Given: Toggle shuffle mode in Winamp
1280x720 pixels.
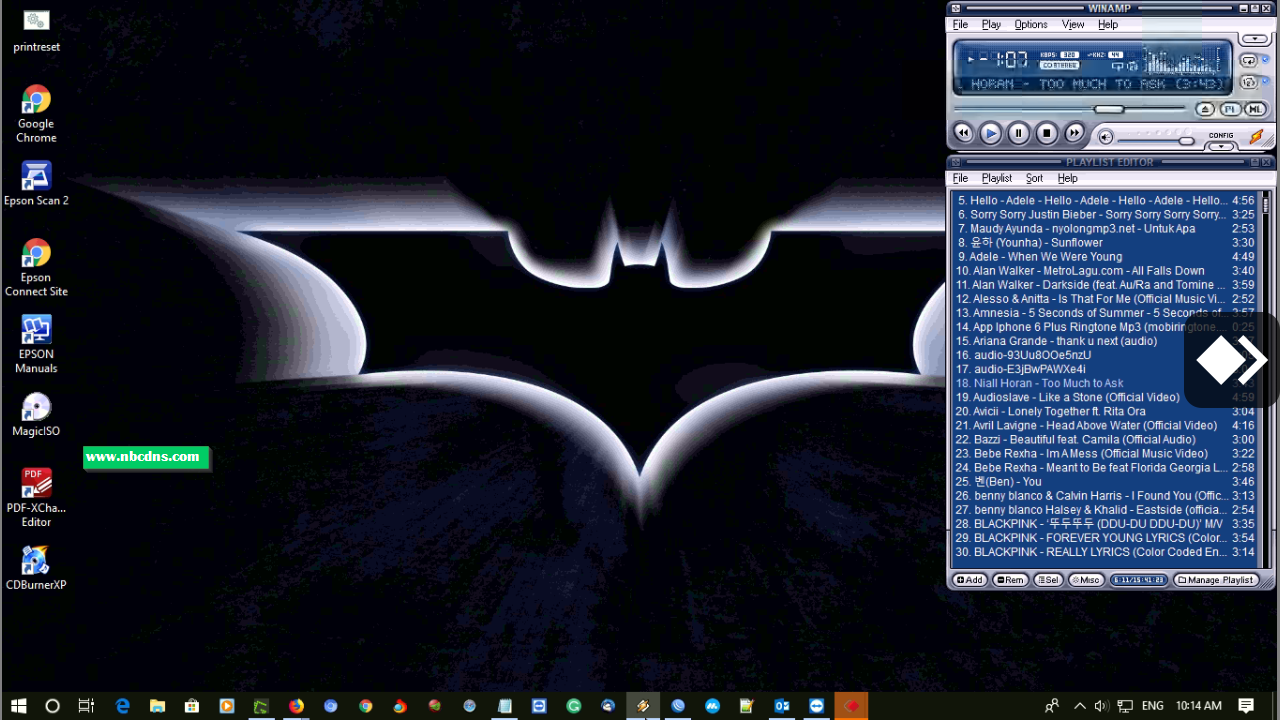Looking at the screenshot, I should [1248, 81].
